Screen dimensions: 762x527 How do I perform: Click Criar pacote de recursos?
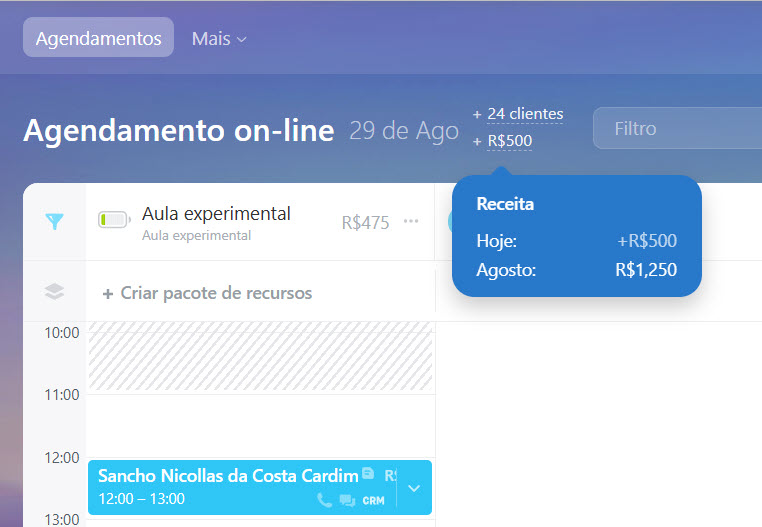point(207,293)
